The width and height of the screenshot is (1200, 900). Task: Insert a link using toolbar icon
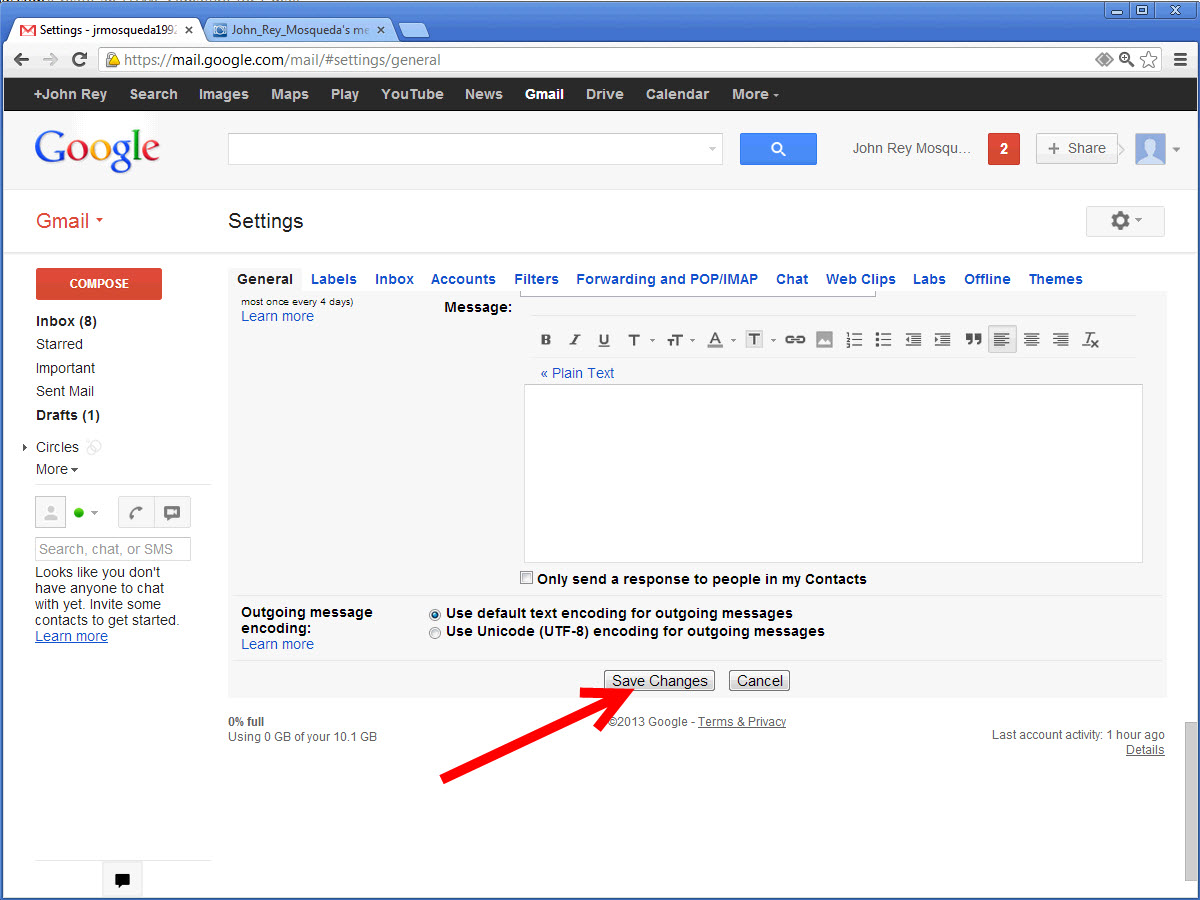point(795,340)
